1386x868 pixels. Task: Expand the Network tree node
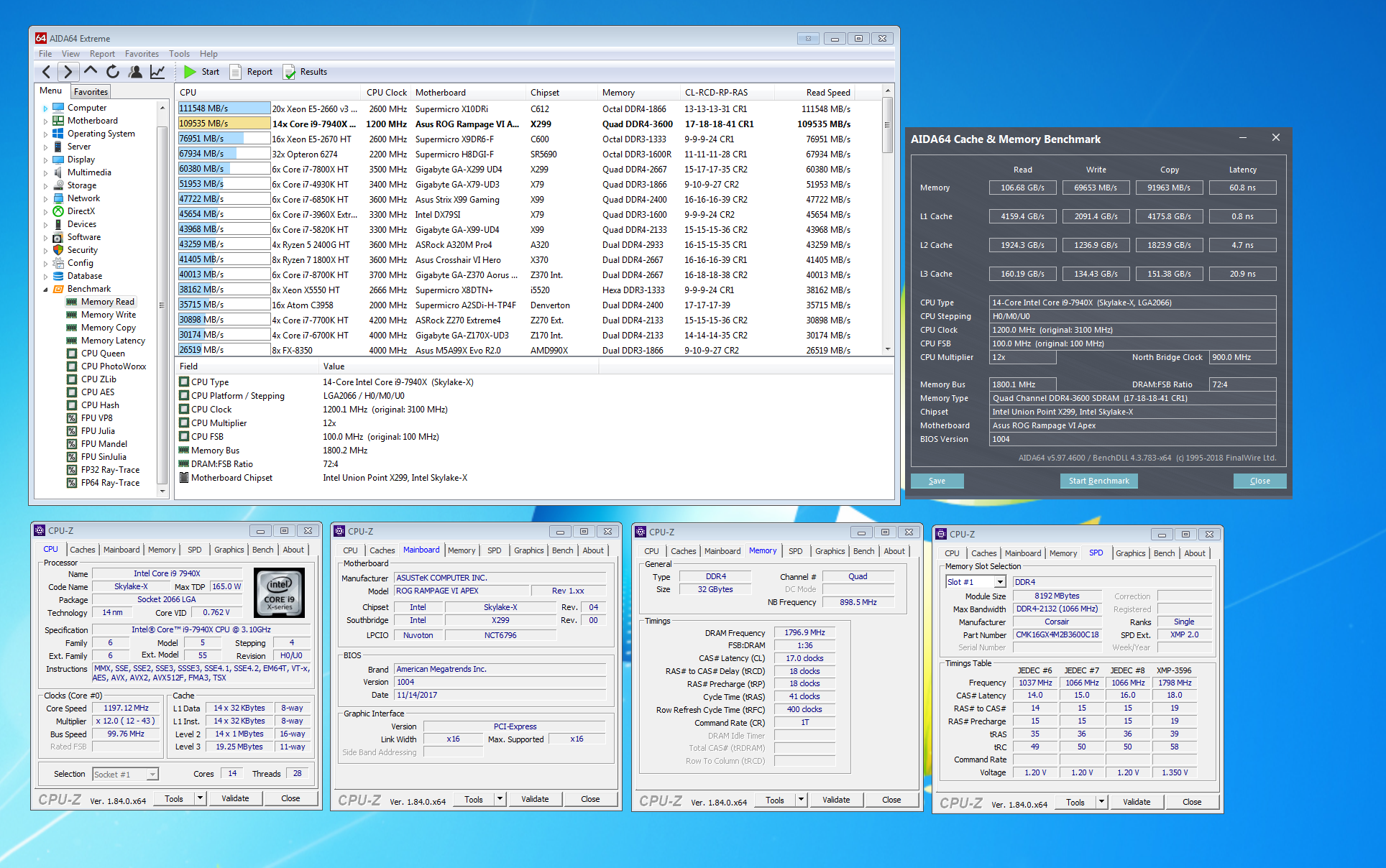(45, 199)
